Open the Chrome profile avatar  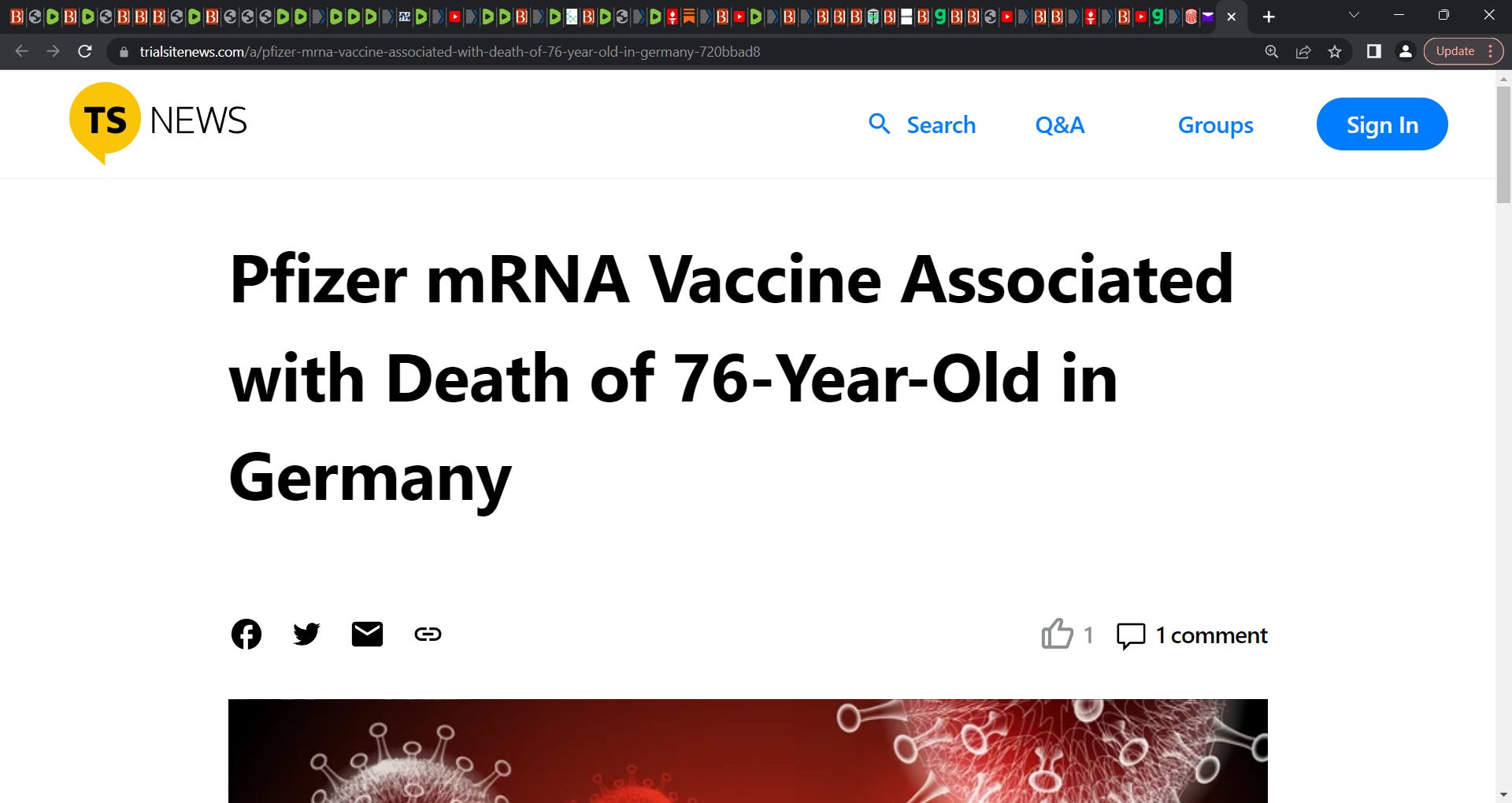point(1405,51)
